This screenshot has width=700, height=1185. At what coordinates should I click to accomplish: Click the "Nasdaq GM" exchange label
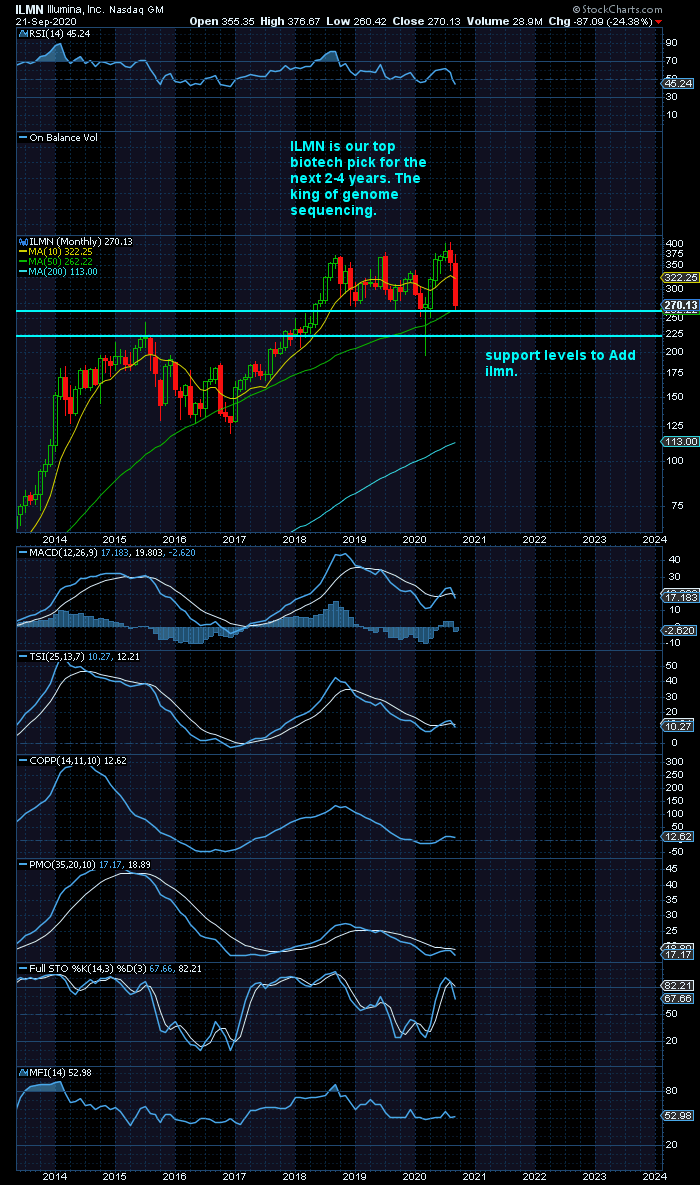pyautogui.click(x=135, y=10)
